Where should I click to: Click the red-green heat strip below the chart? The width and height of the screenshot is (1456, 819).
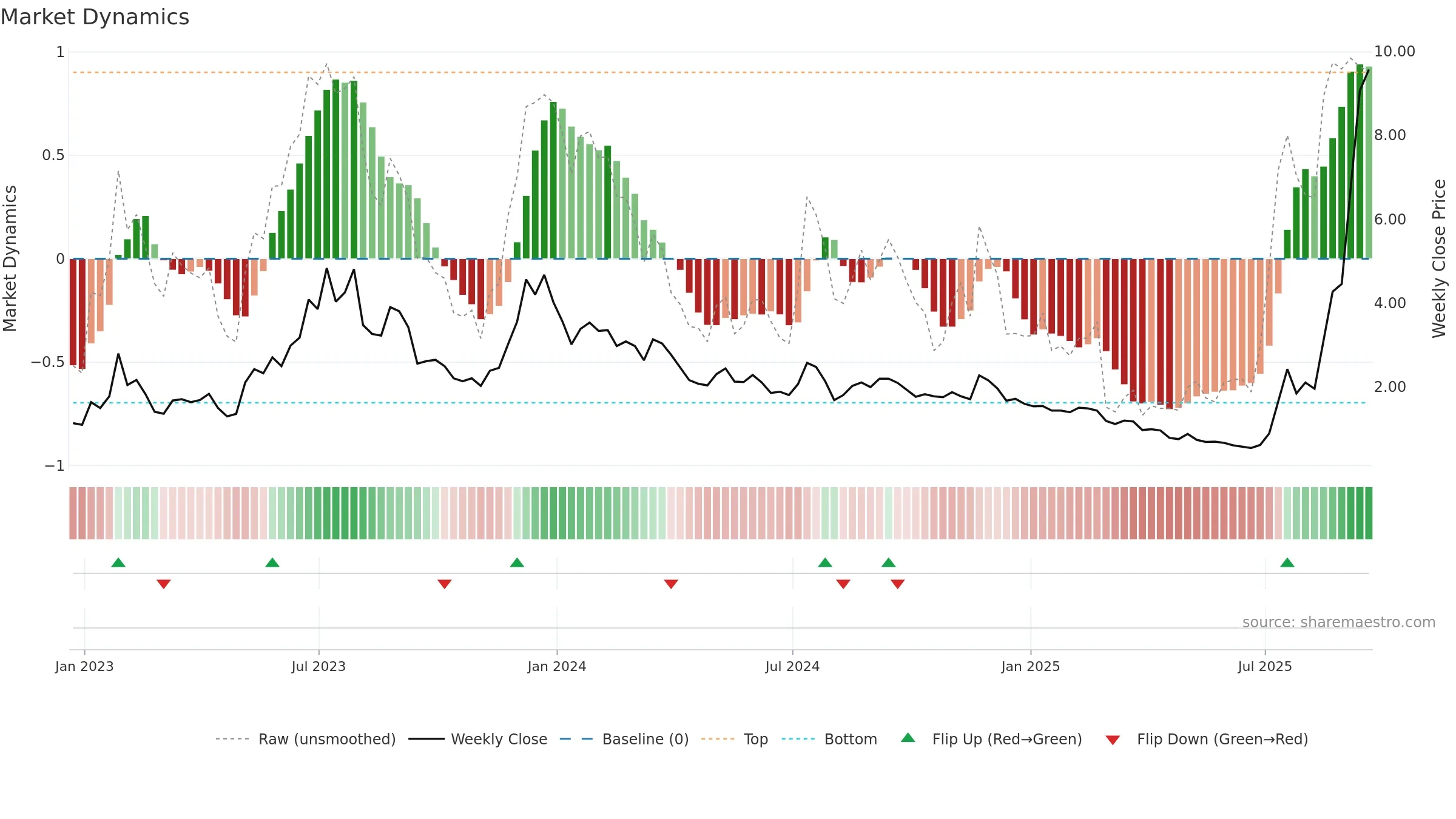pyautogui.click(x=721, y=513)
